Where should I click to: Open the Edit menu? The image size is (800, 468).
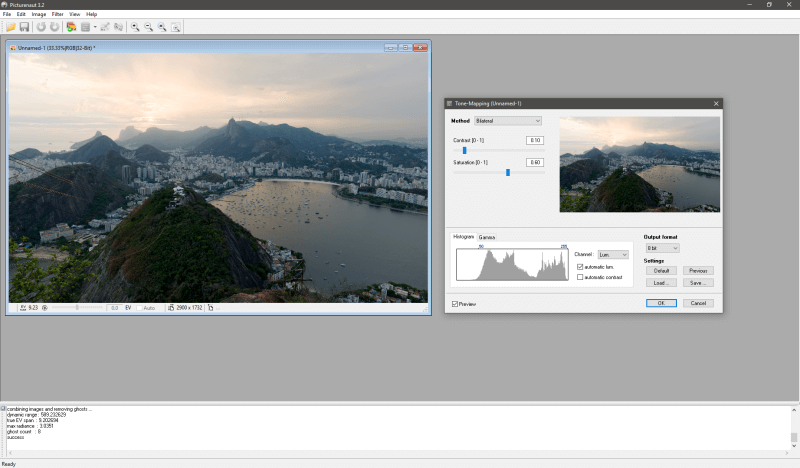(21, 14)
